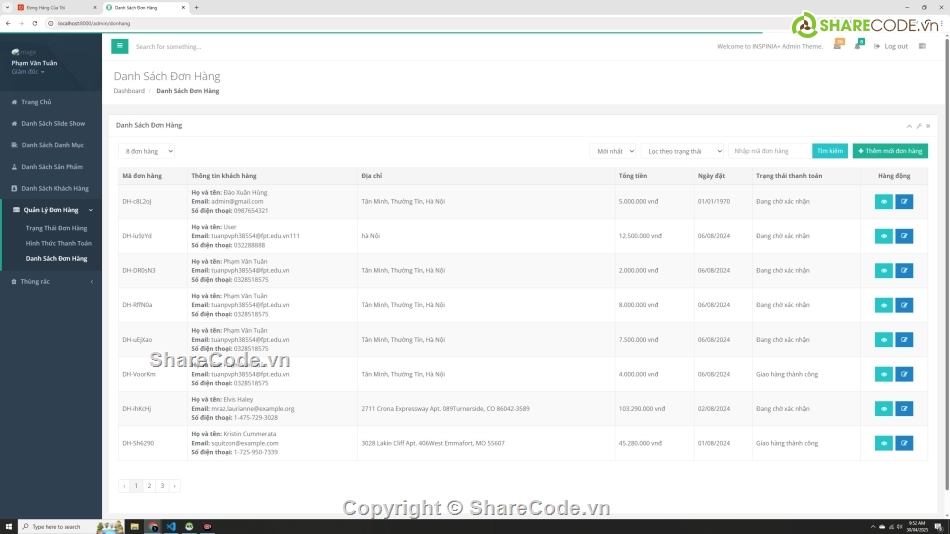Follow the Dashboard breadcrumb link
950x534 pixels.
point(129,91)
